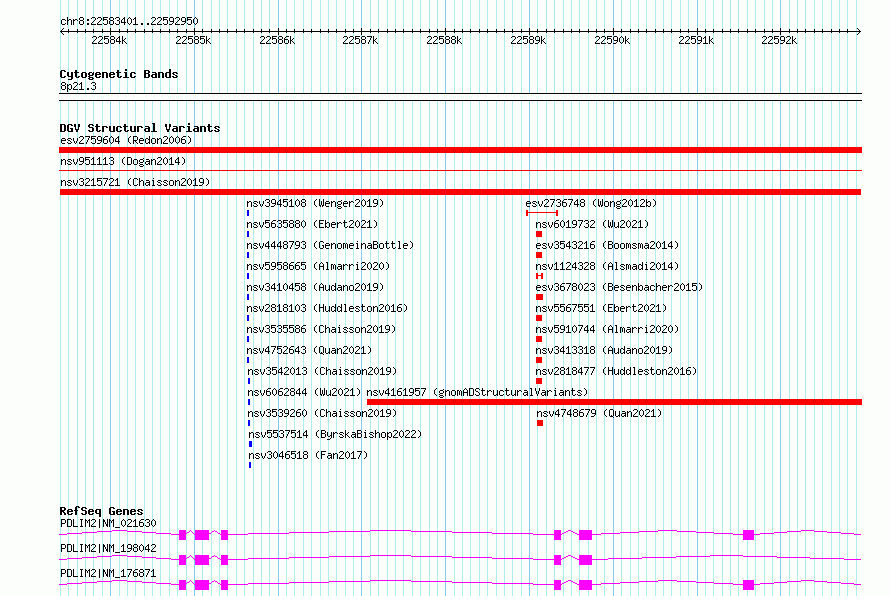Click the 8p21.3 band label
Screen dimensions: 890x596
(x=78, y=86)
